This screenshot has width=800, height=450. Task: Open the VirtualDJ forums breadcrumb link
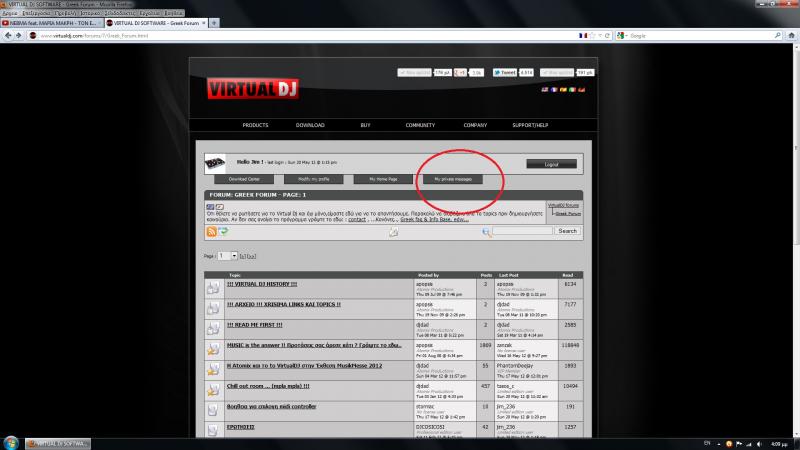tap(563, 205)
